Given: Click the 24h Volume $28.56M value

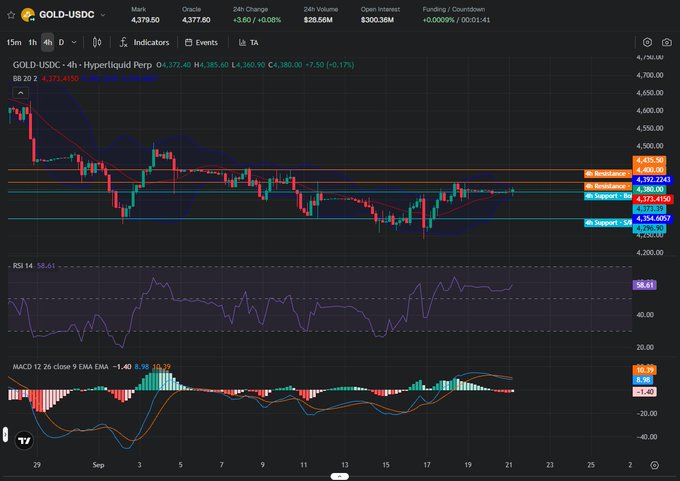Looking at the screenshot, I should (x=318, y=20).
